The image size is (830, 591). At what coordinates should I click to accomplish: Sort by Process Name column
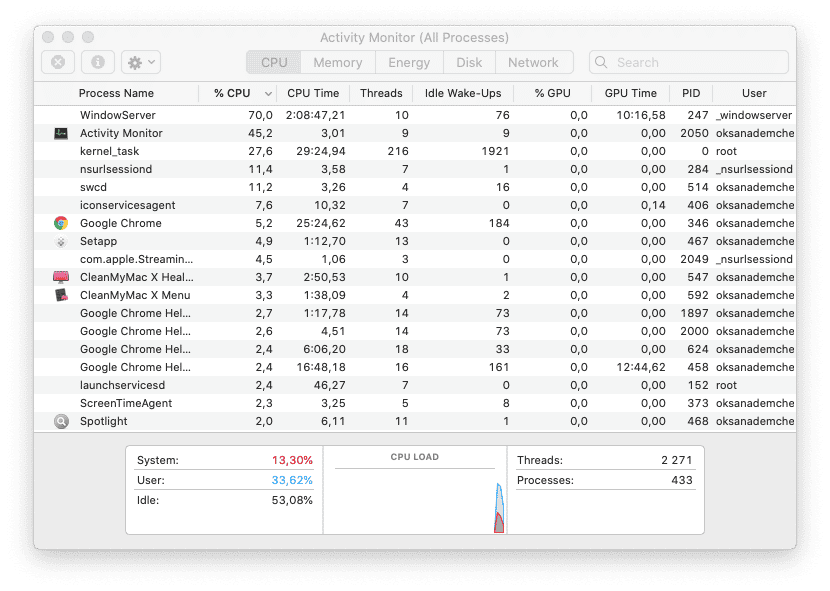[x=116, y=93]
